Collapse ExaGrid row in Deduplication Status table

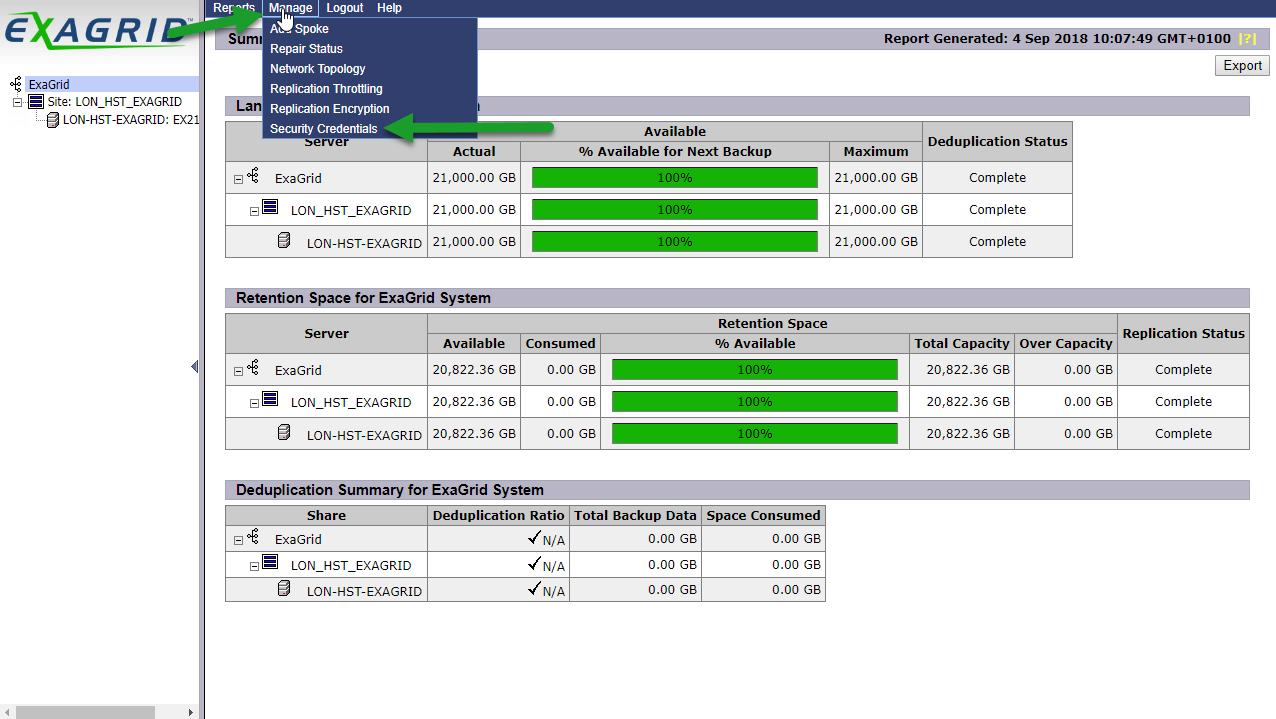click(238, 179)
